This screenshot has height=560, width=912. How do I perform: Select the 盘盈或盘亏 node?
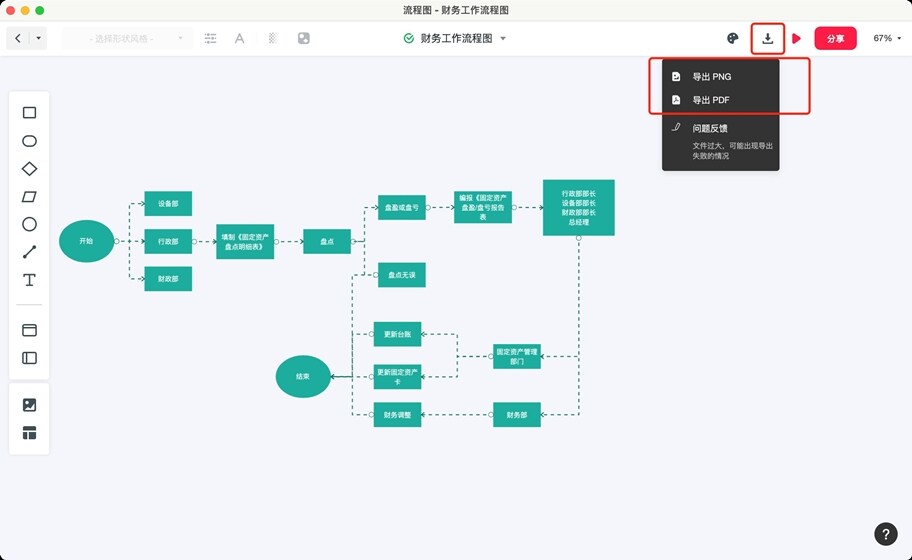[402, 208]
